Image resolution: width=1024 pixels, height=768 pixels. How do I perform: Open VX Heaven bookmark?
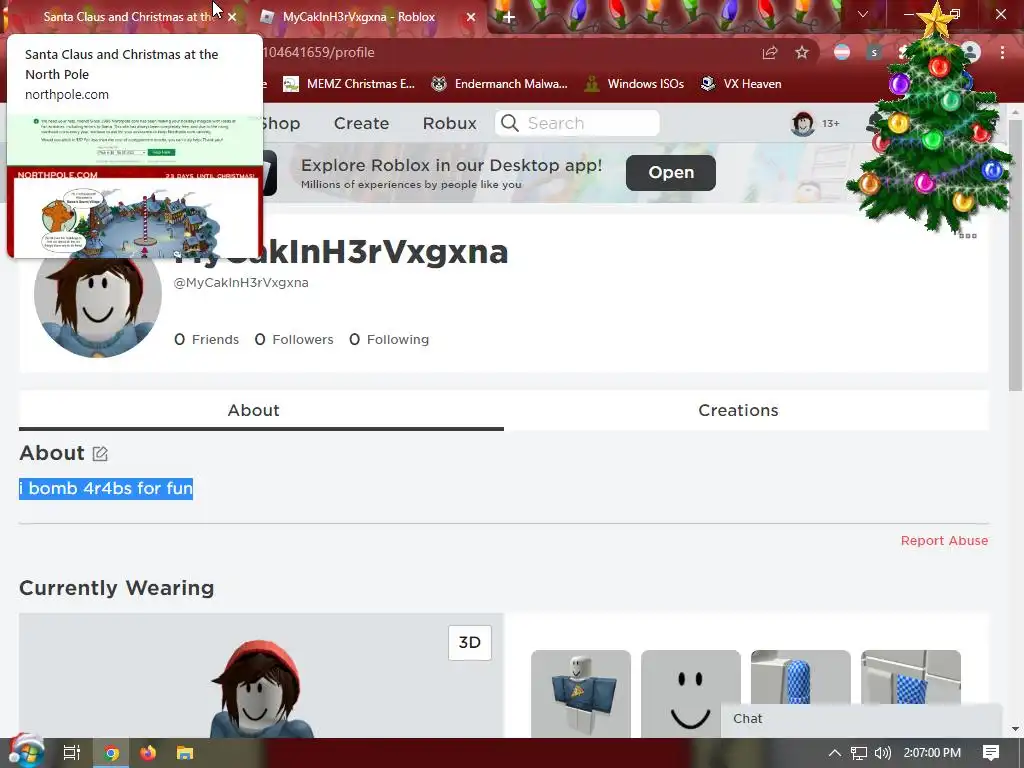pos(741,84)
